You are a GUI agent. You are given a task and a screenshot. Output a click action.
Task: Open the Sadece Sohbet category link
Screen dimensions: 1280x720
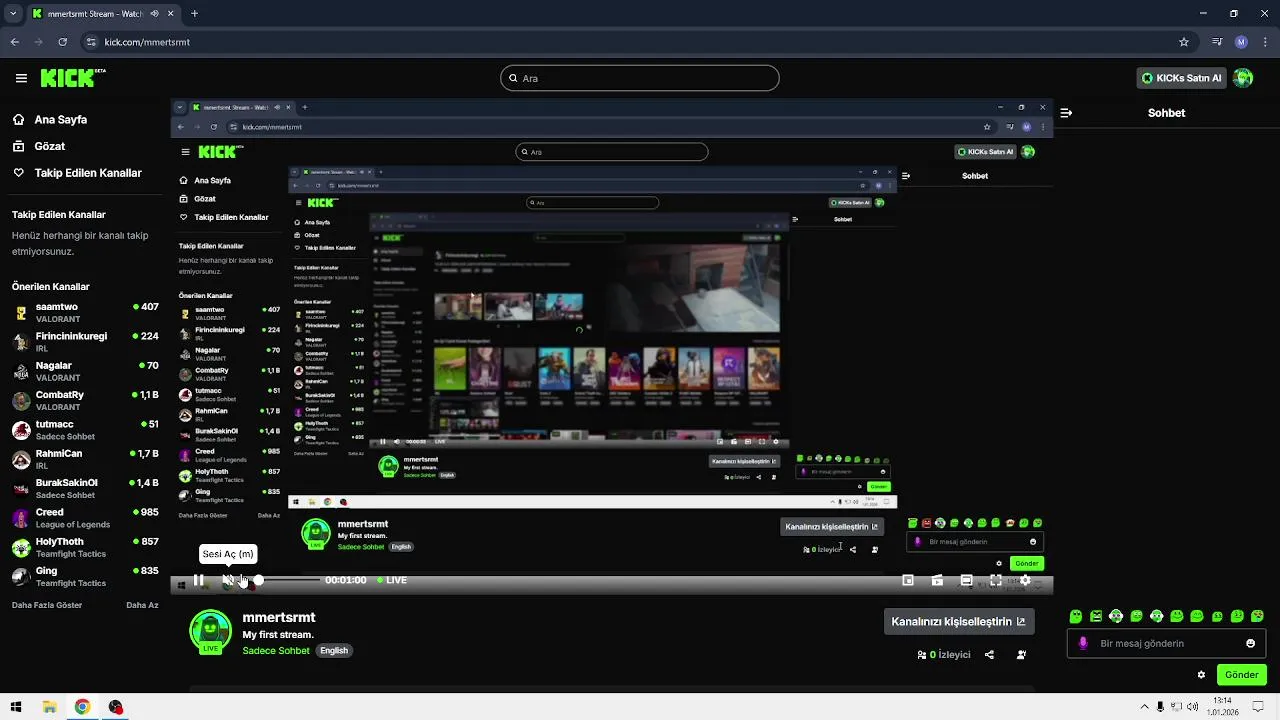[x=276, y=651]
